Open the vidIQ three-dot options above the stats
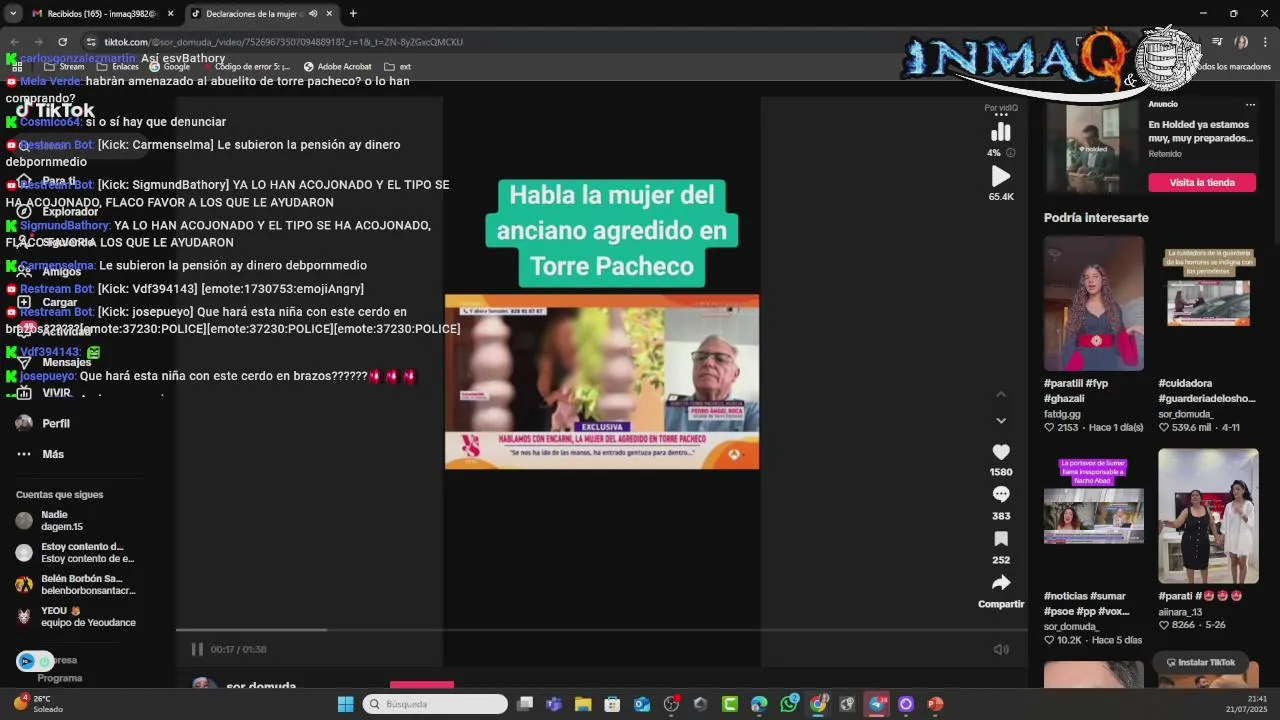Image resolution: width=1280 pixels, height=720 pixels. point(1001,115)
